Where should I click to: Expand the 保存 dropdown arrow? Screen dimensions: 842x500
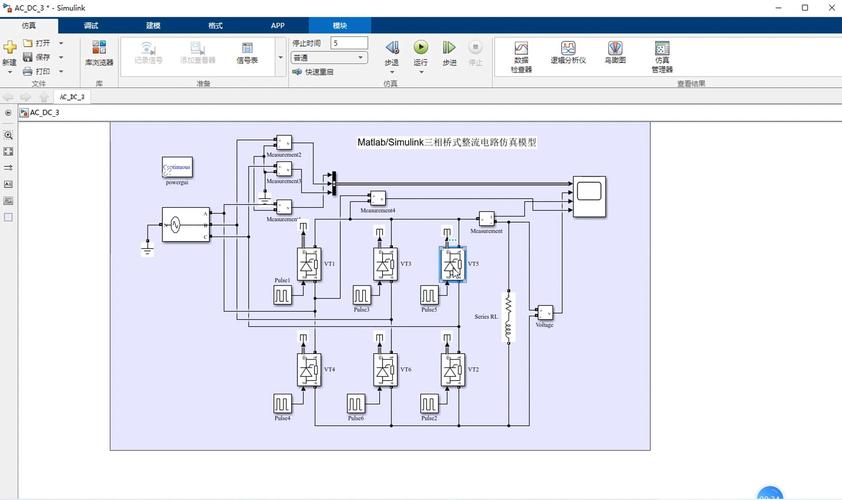click(61, 57)
